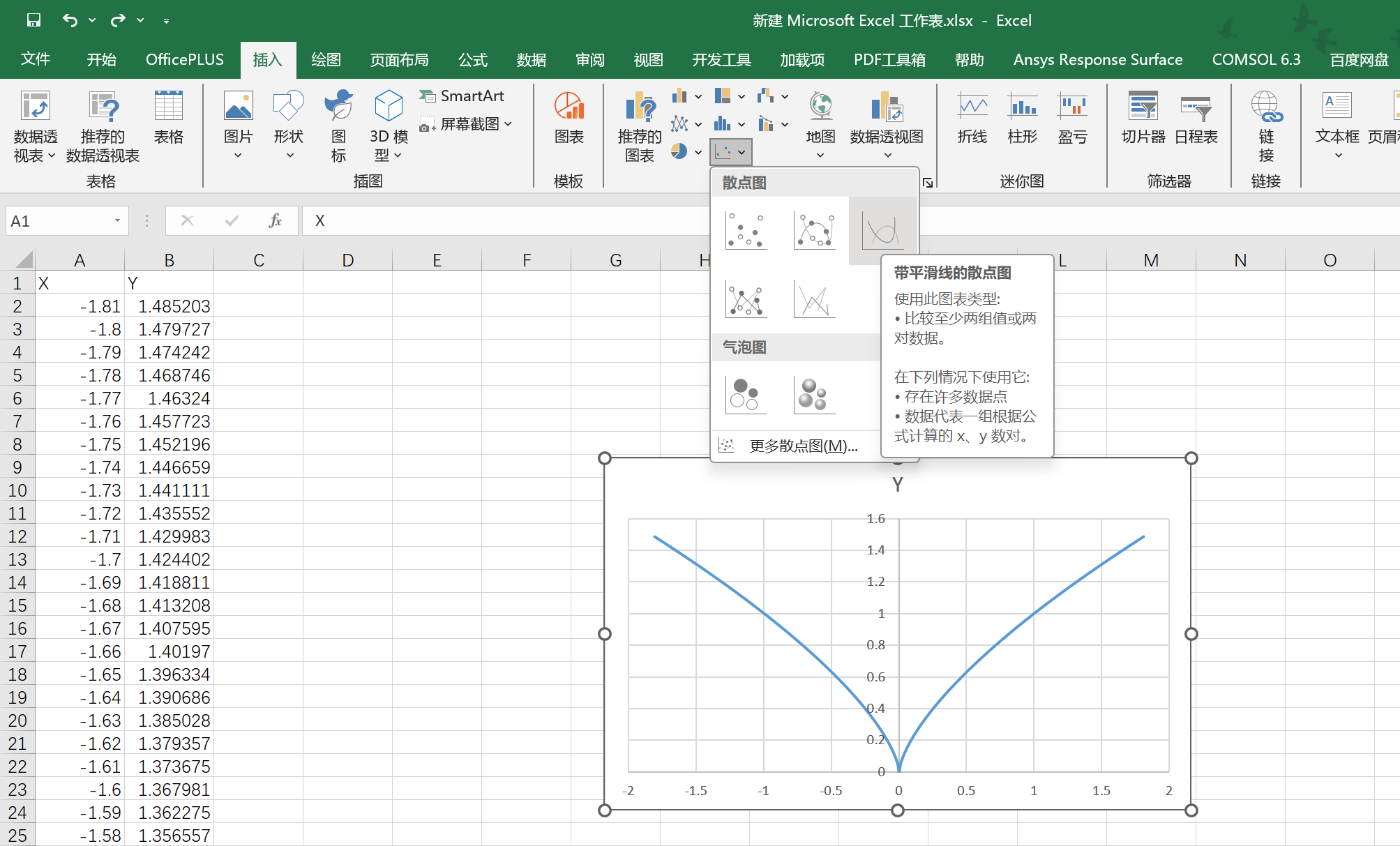1400x846 pixels.
Task: Select the 3D bubble chart icon
Action: (x=814, y=395)
